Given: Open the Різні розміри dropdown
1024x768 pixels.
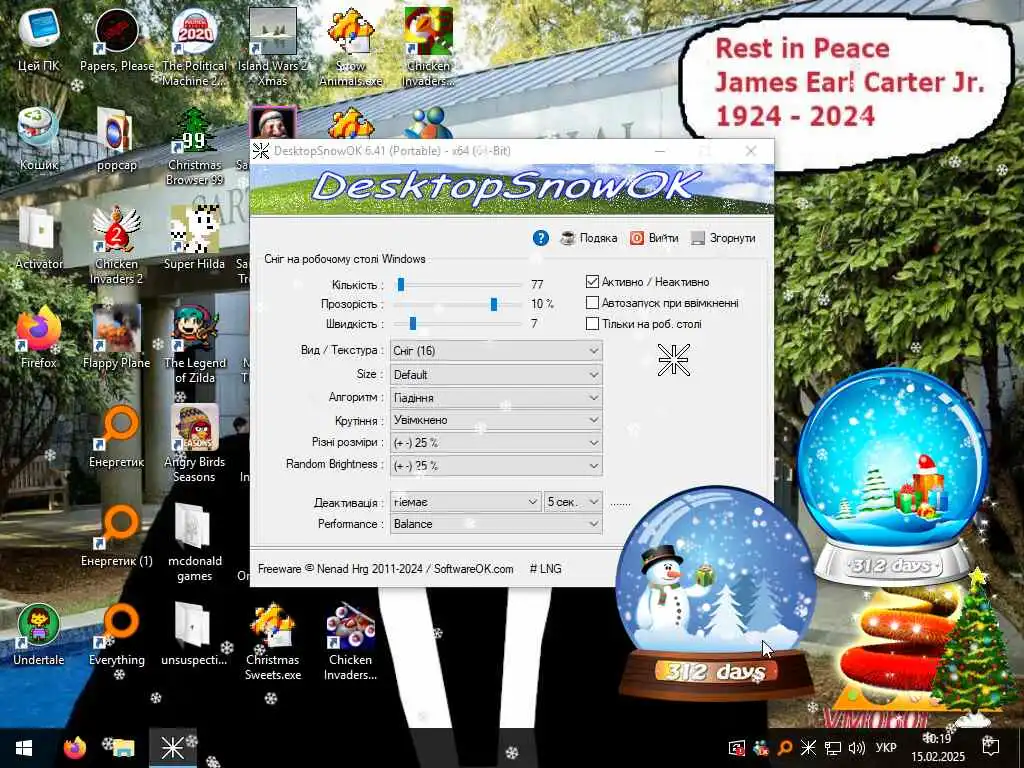Looking at the screenshot, I should tap(496, 443).
